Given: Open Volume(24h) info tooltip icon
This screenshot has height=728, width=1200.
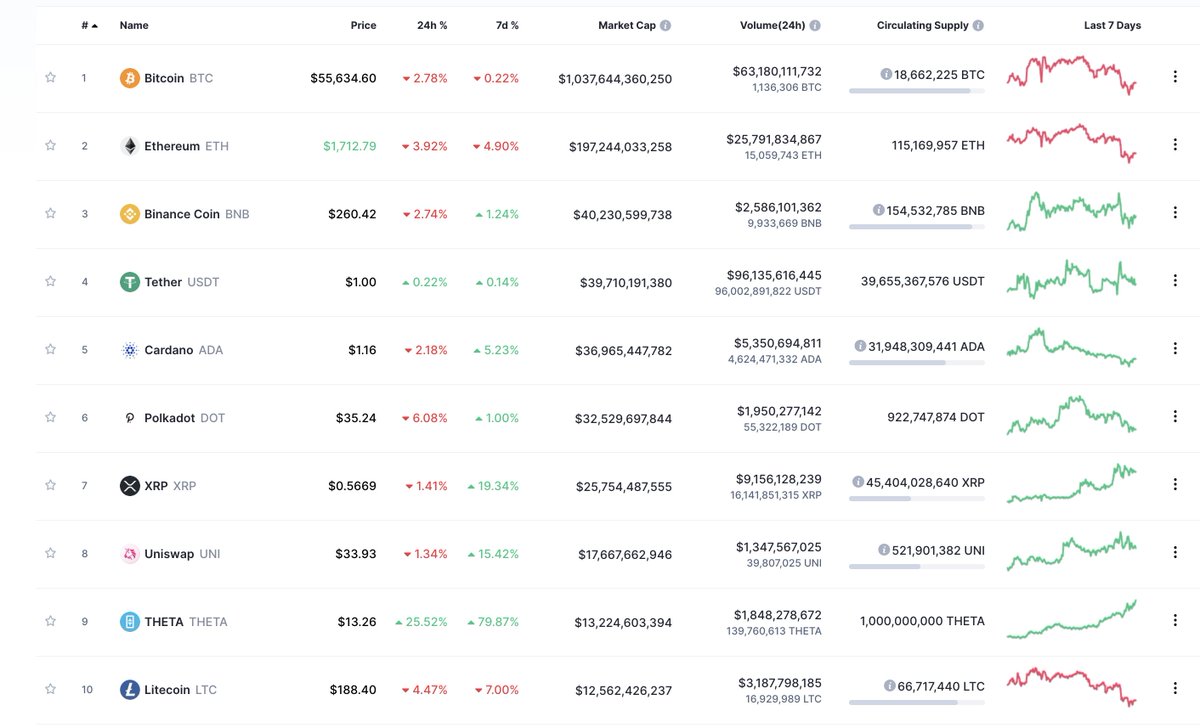Looking at the screenshot, I should click(815, 26).
